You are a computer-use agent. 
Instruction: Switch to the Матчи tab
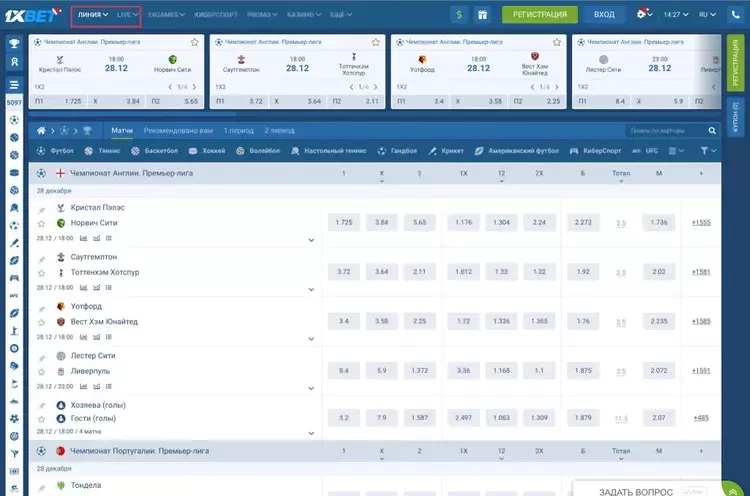pyautogui.click(x=122, y=131)
